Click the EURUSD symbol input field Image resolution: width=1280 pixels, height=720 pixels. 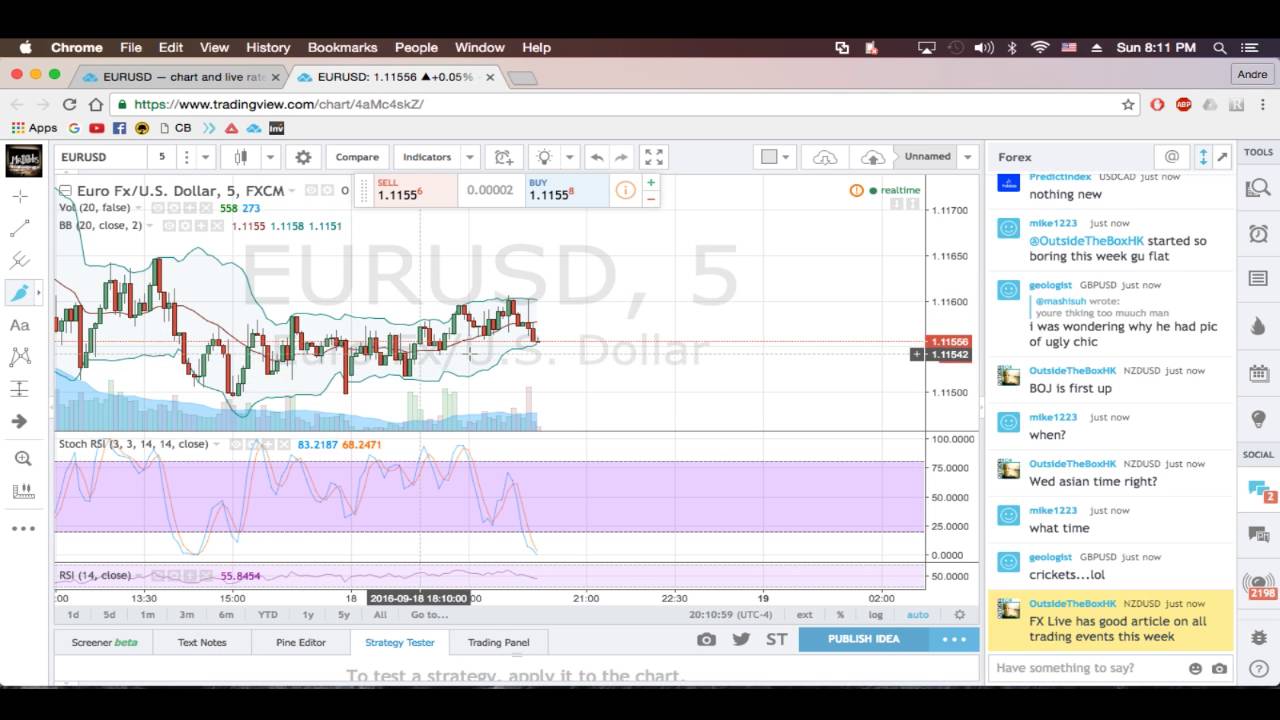pyautogui.click(x=101, y=157)
